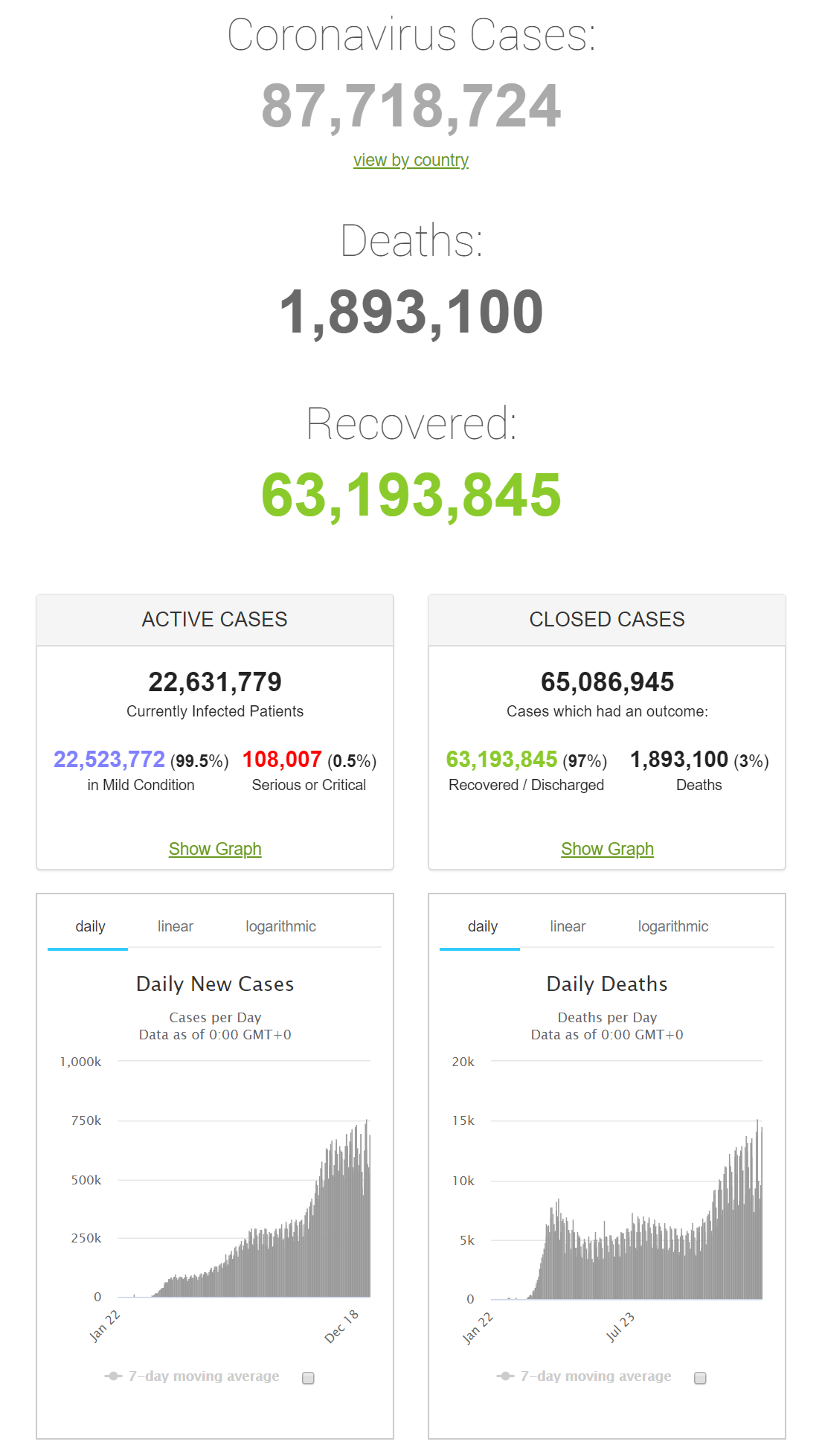Screen dimensions: 822x1456
Task: Enable 7-day moving average checkbox for deaths
Action: (x=700, y=1378)
